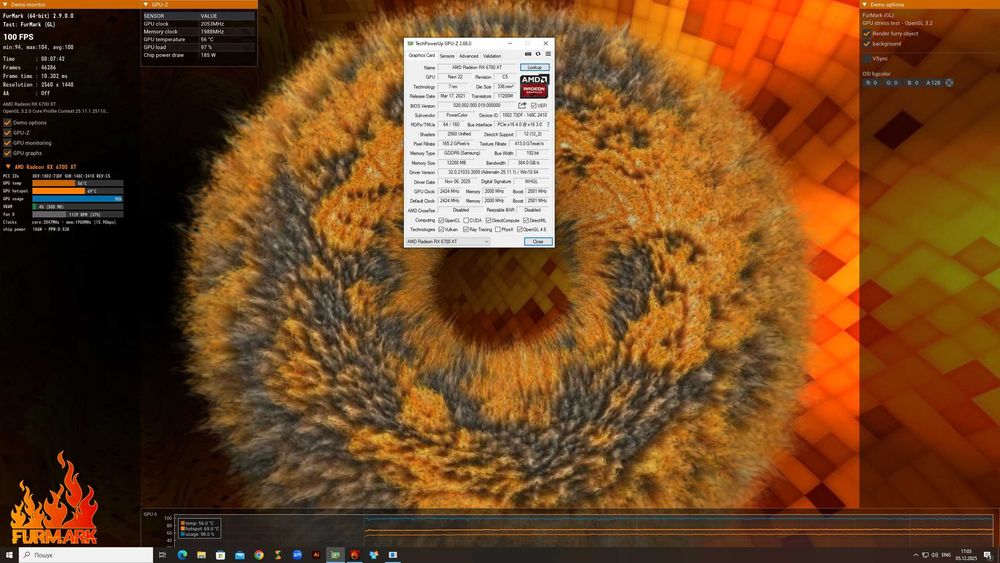Open GPU-Z screenshot camera icon
The width and height of the screenshot is (1000, 563).
(527, 54)
